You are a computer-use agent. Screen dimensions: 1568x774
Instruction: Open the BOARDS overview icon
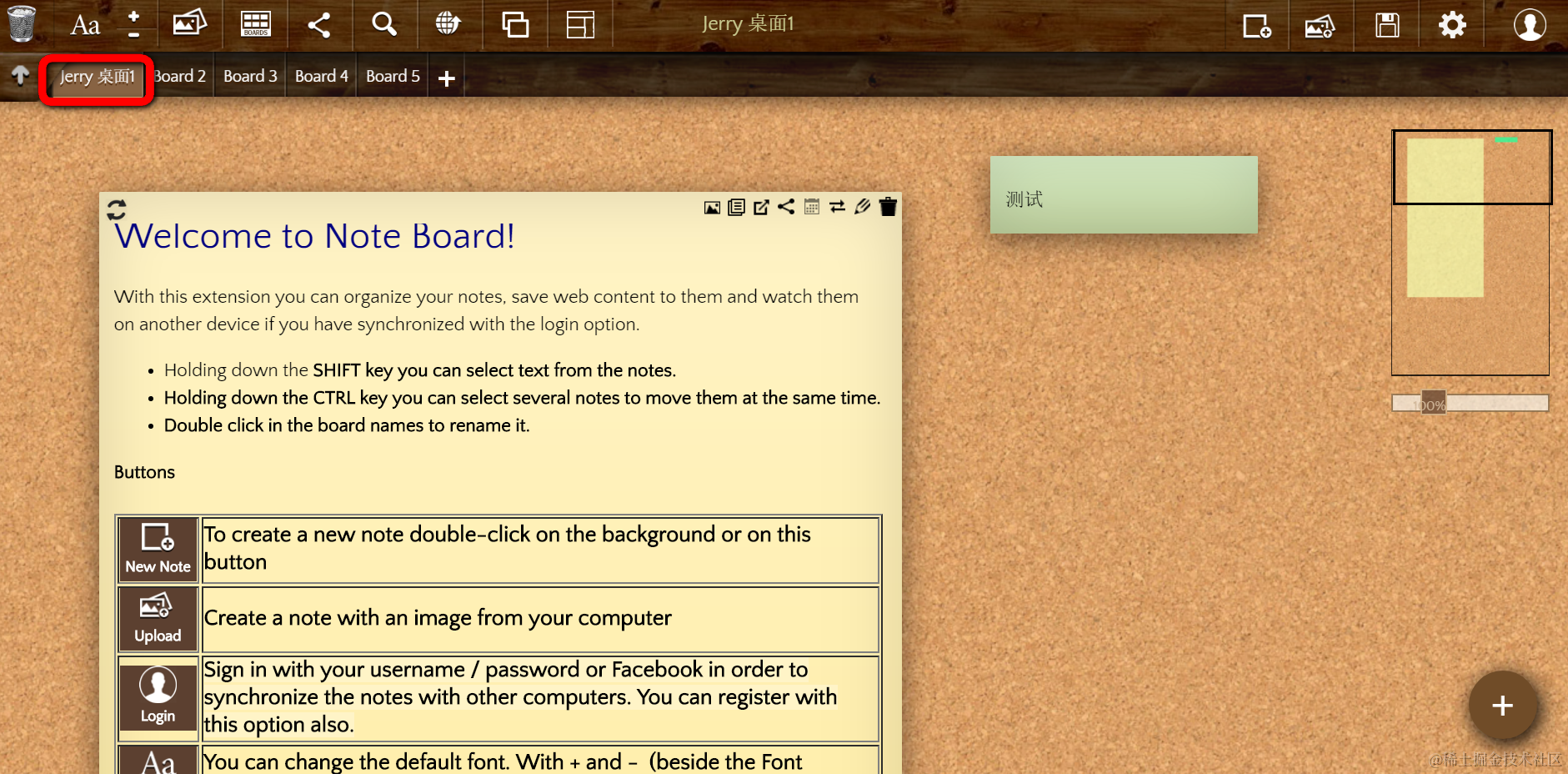(255, 24)
